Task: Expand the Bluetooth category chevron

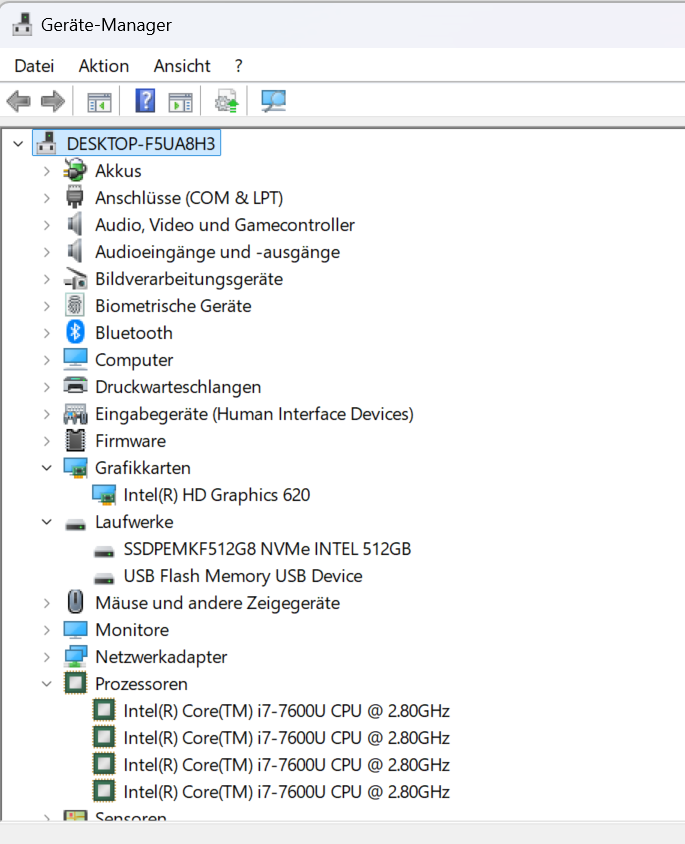Action: coord(47,333)
